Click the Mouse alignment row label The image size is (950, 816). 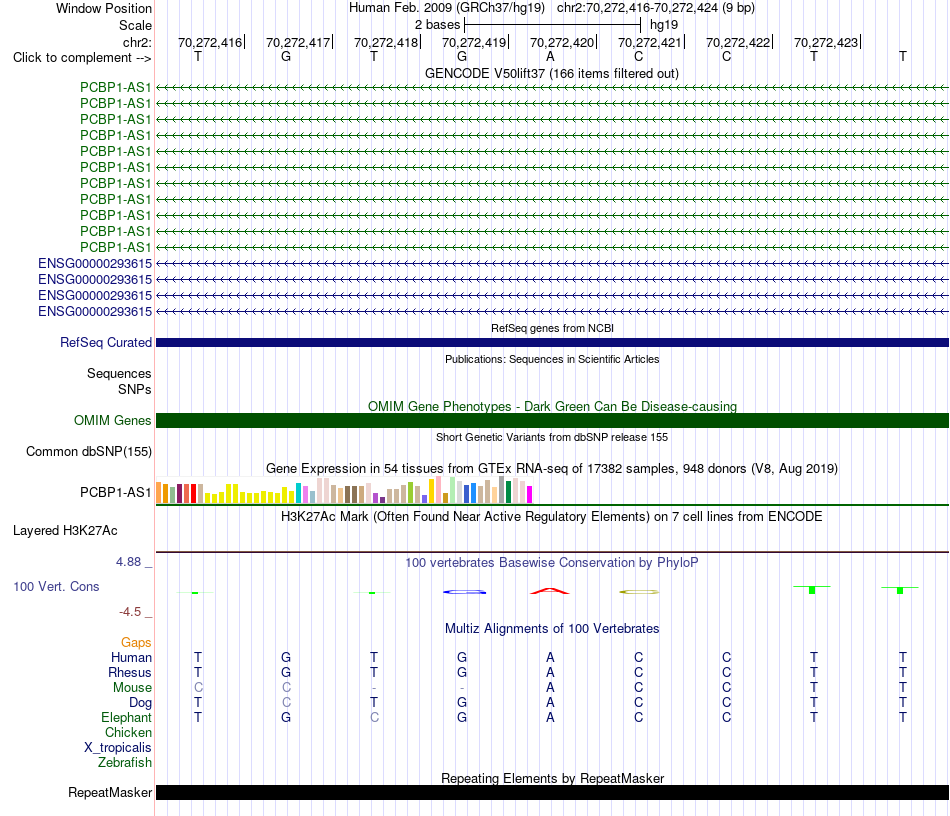[x=132, y=688]
